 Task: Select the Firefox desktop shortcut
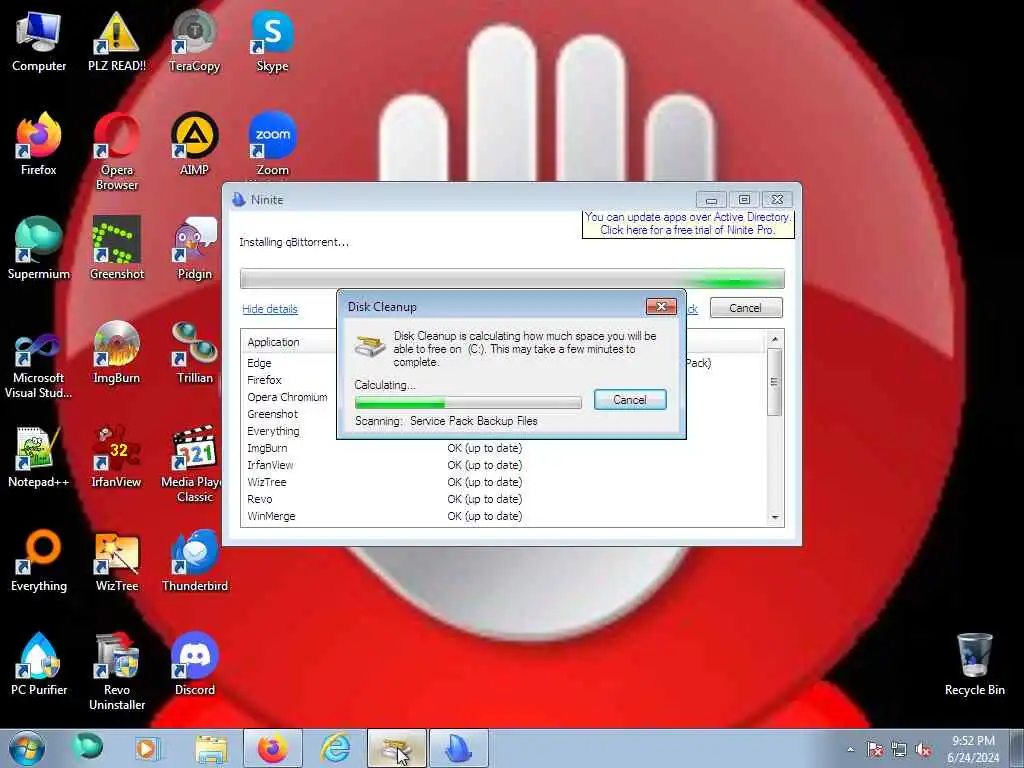[x=39, y=145]
